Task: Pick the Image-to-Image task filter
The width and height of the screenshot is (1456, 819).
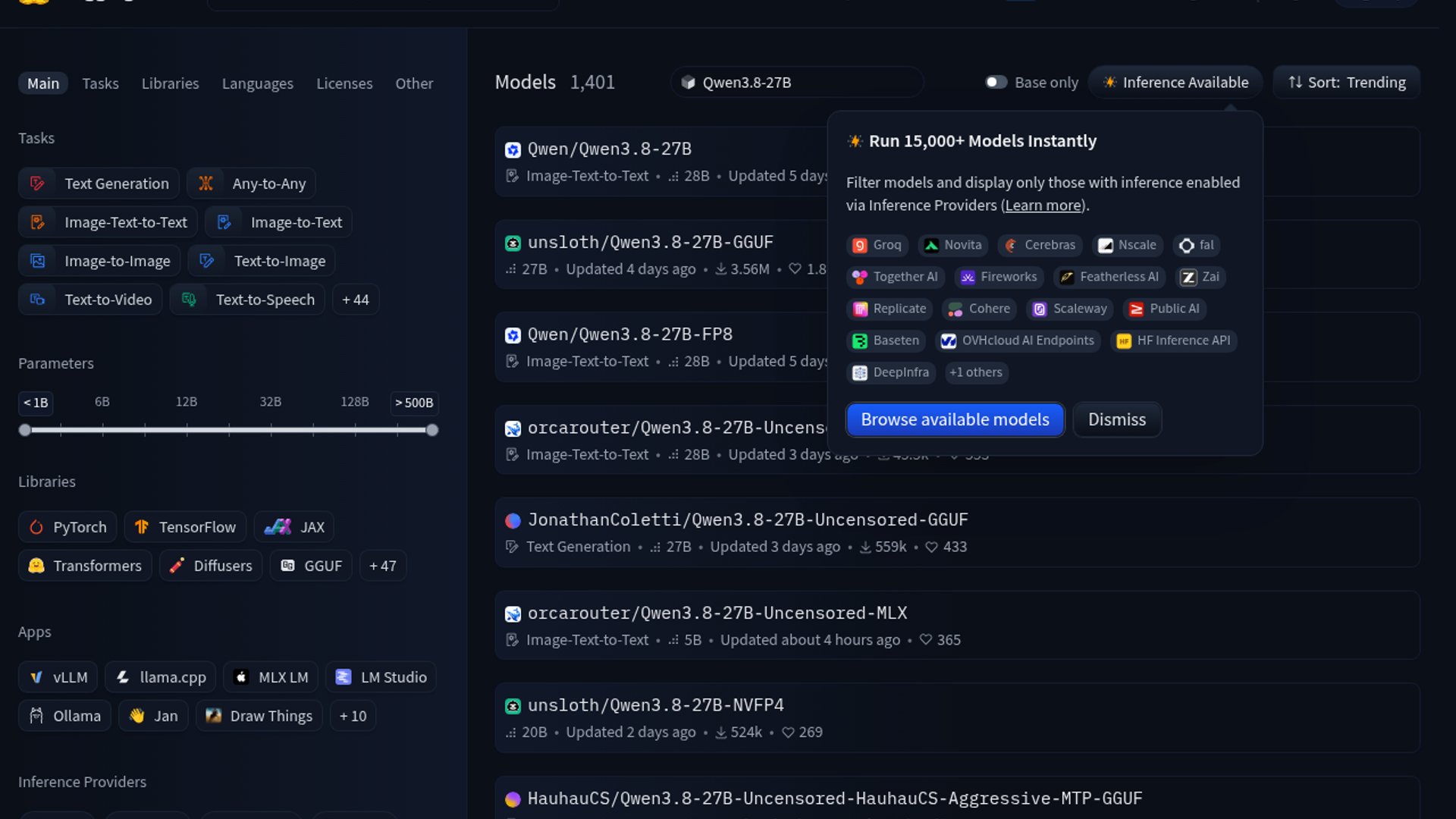Action: [99, 261]
